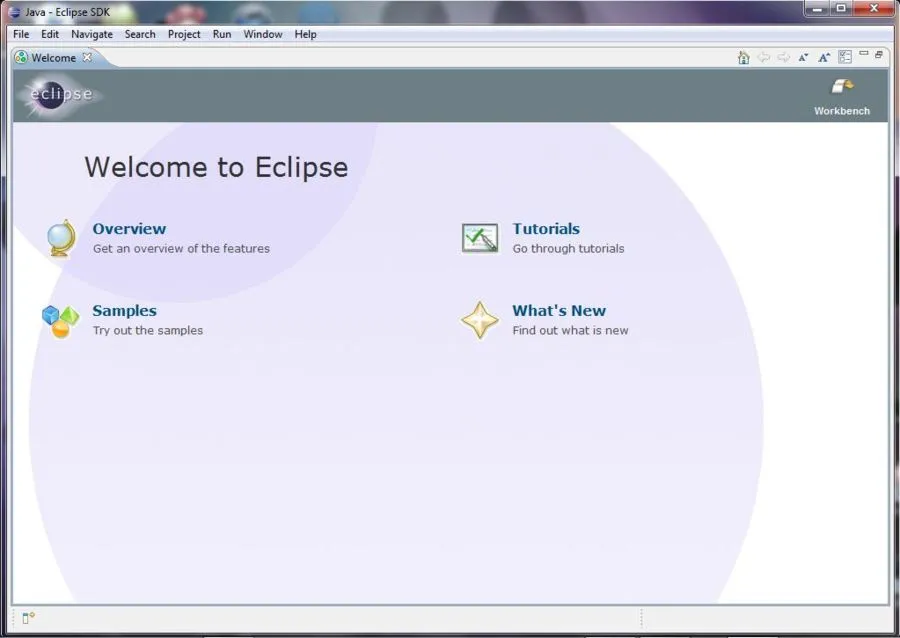The image size is (900, 638).
Task: Open the Edit menu
Action: click(x=50, y=34)
